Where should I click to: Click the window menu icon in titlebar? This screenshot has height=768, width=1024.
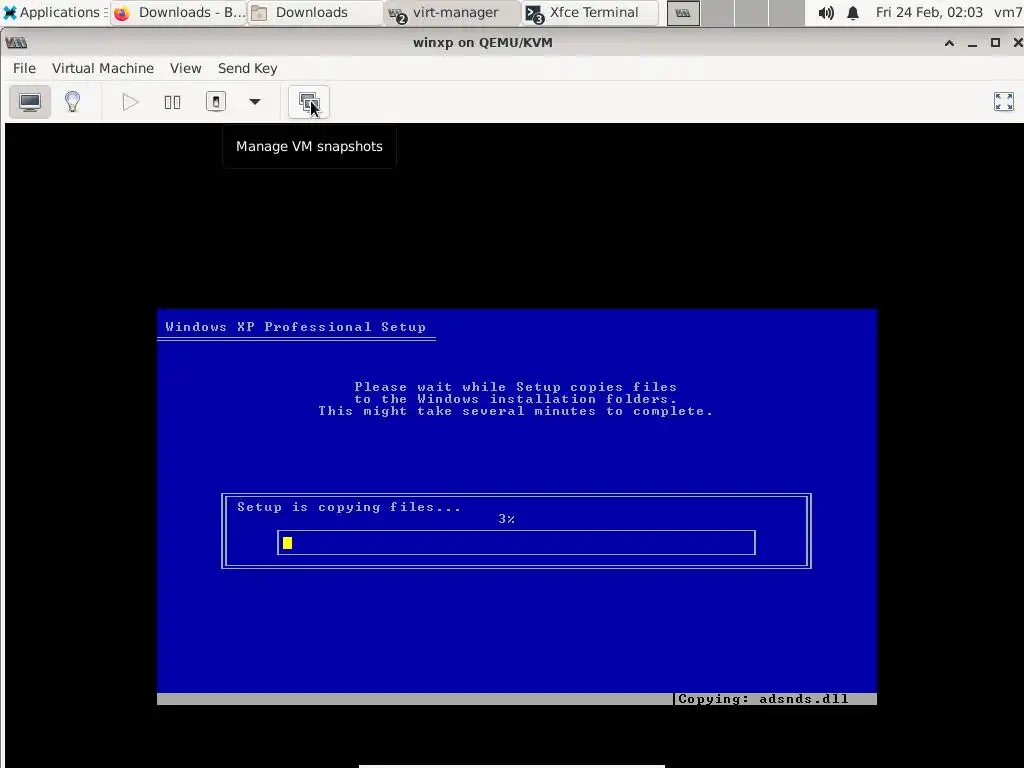16,43
